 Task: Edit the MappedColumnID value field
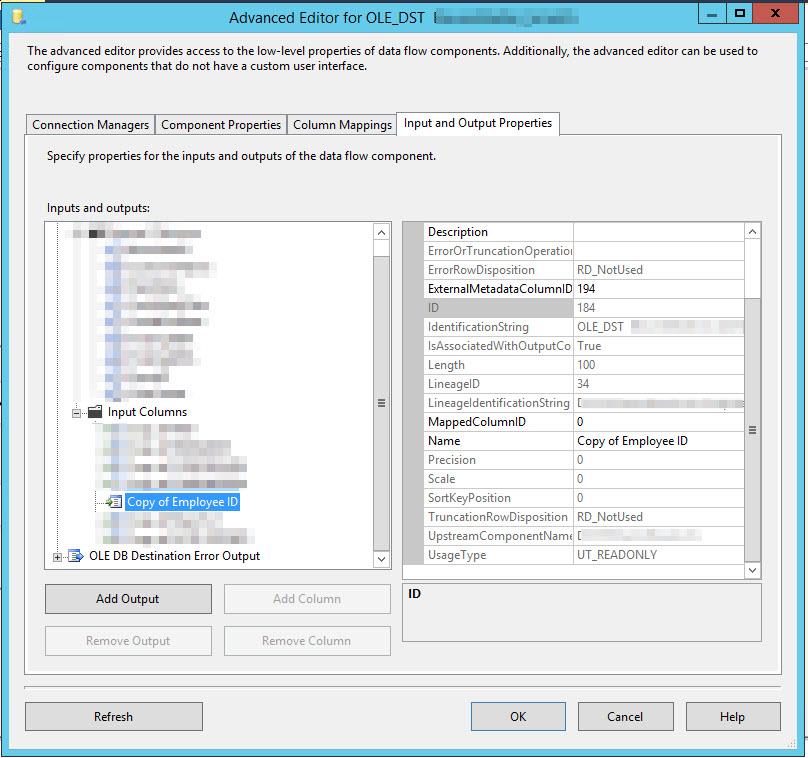tap(659, 422)
